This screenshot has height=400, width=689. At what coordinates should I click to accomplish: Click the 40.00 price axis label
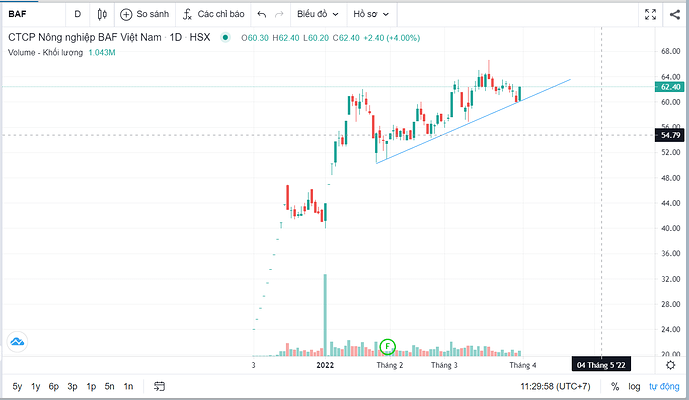coord(671,228)
